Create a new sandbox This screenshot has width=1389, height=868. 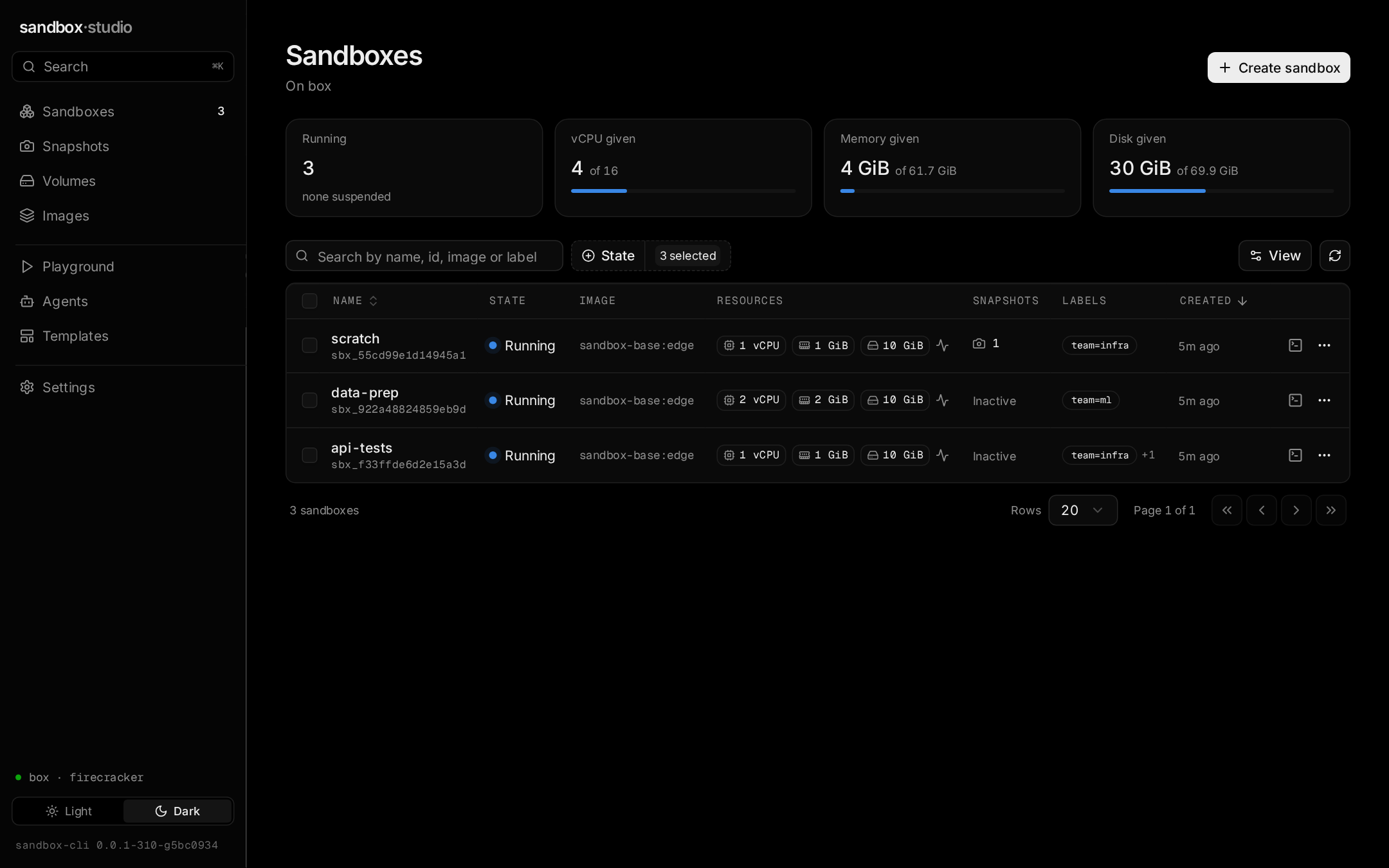pyautogui.click(x=1278, y=68)
